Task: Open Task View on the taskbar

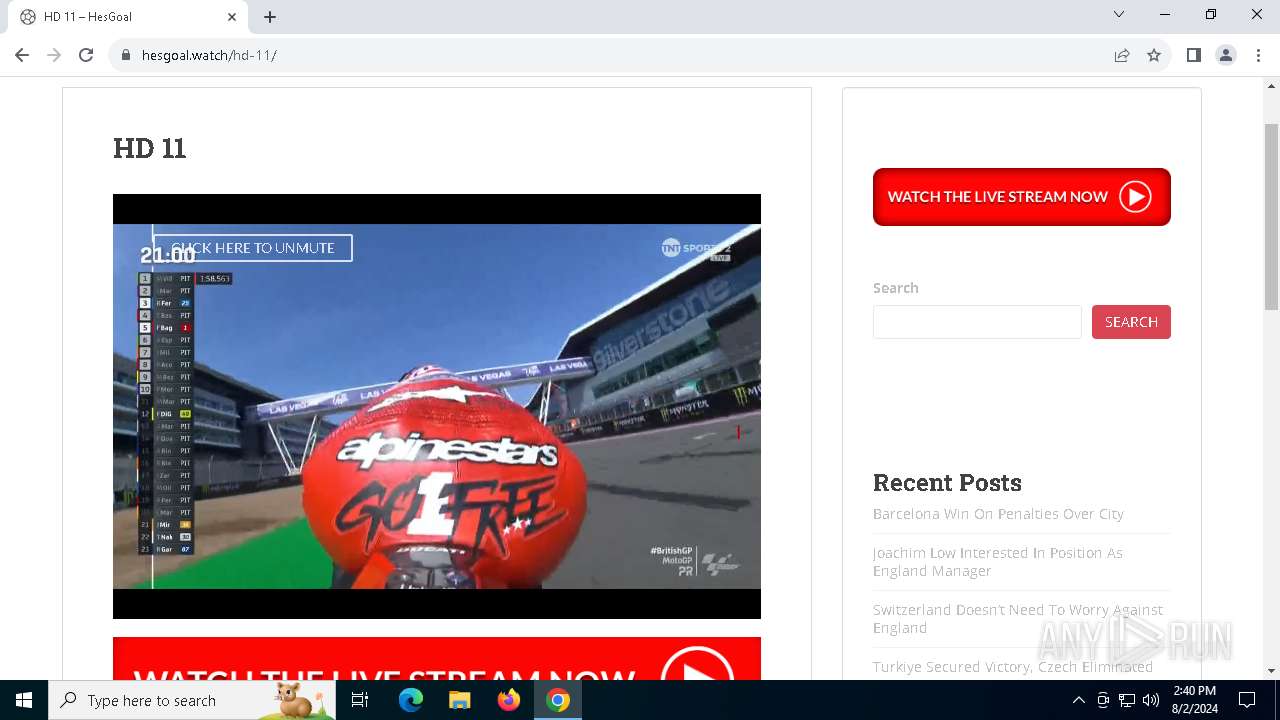Action: pyautogui.click(x=360, y=700)
